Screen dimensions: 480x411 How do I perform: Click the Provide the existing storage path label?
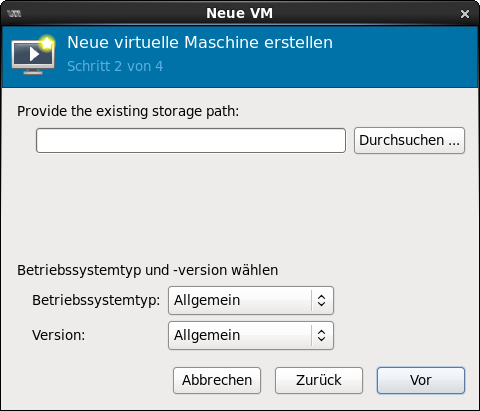click(128, 111)
